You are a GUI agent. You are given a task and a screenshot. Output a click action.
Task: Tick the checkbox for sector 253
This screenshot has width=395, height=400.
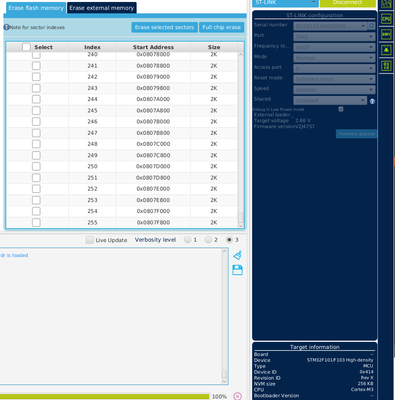tap(36, 200)
